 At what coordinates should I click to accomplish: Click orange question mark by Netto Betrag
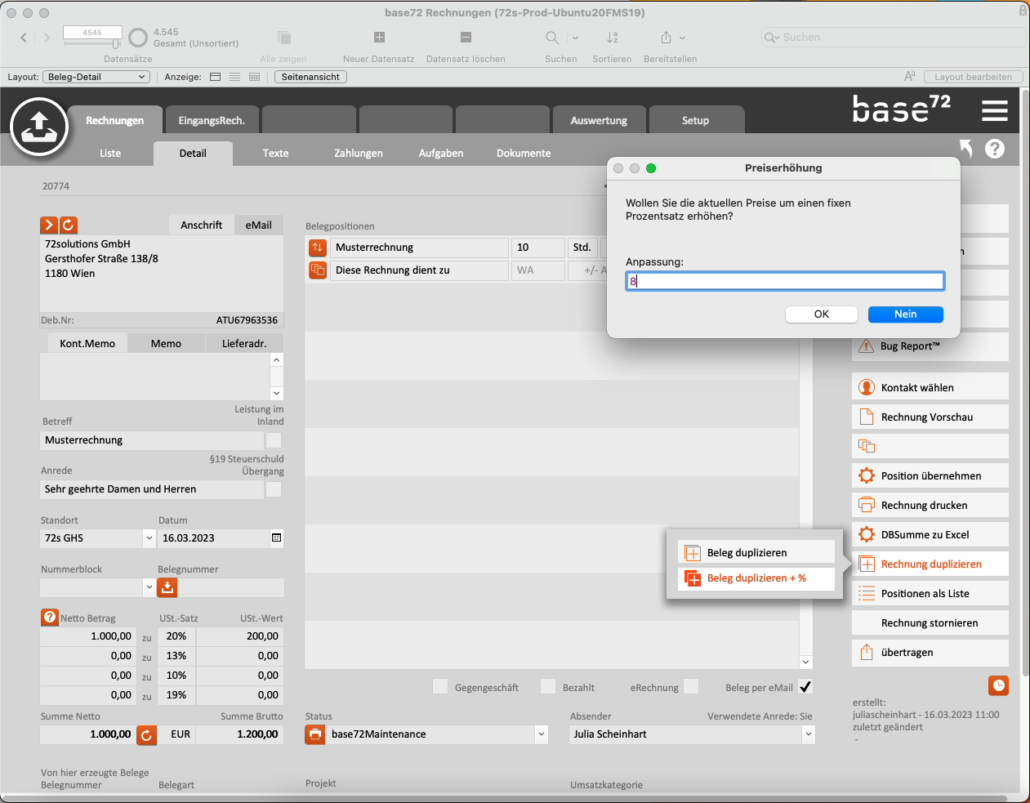[49, 618]
